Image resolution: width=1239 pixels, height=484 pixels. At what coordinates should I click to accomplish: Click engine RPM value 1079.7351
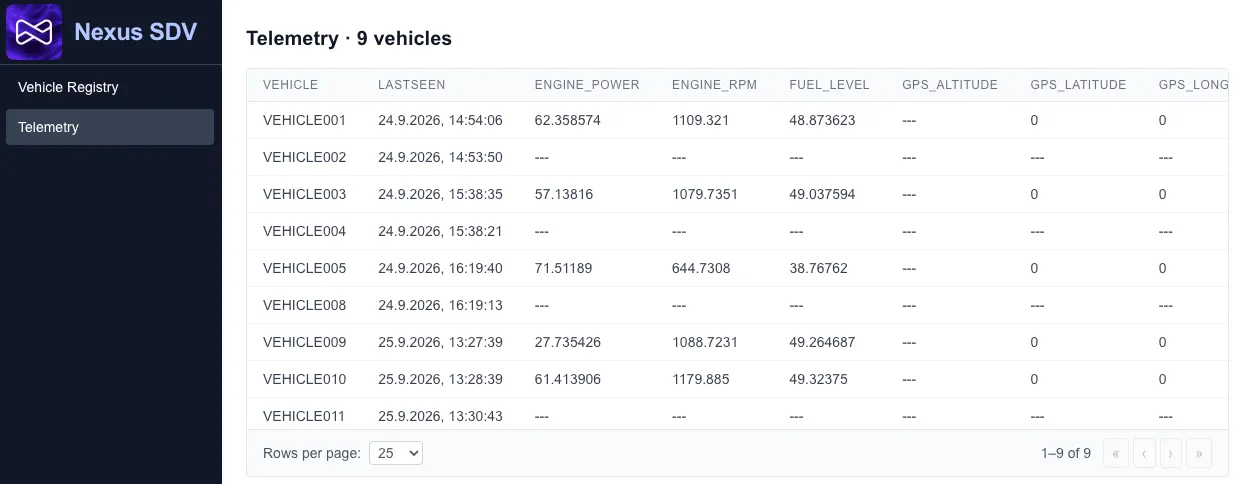coord(705,194)
